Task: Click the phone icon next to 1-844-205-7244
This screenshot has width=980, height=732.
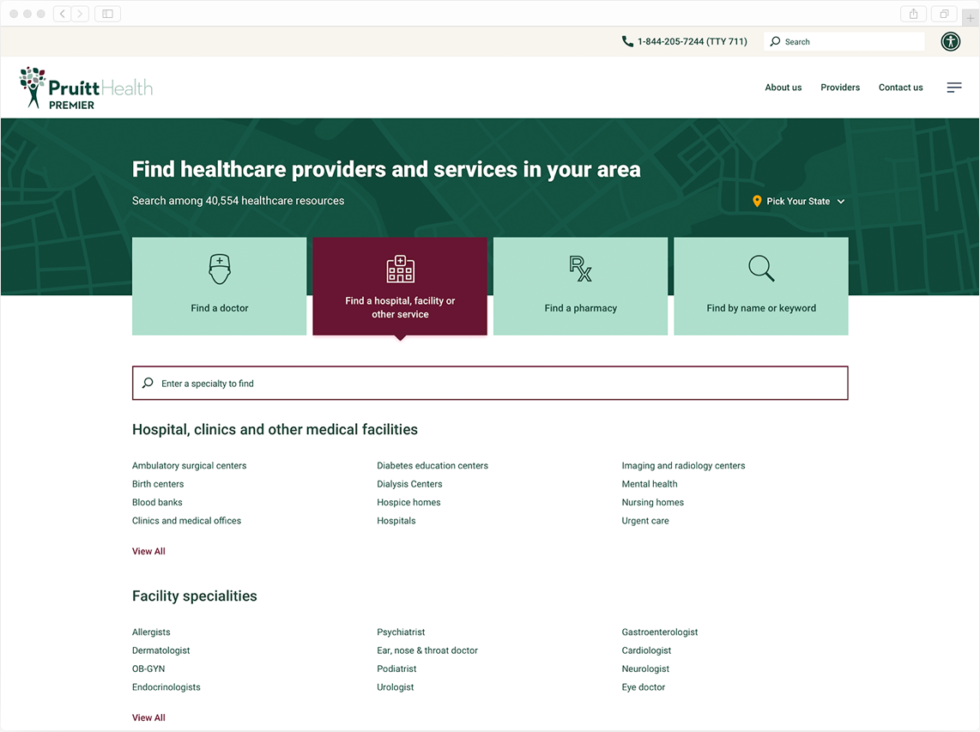Action: pyautogui.click(x=628, y=41)
